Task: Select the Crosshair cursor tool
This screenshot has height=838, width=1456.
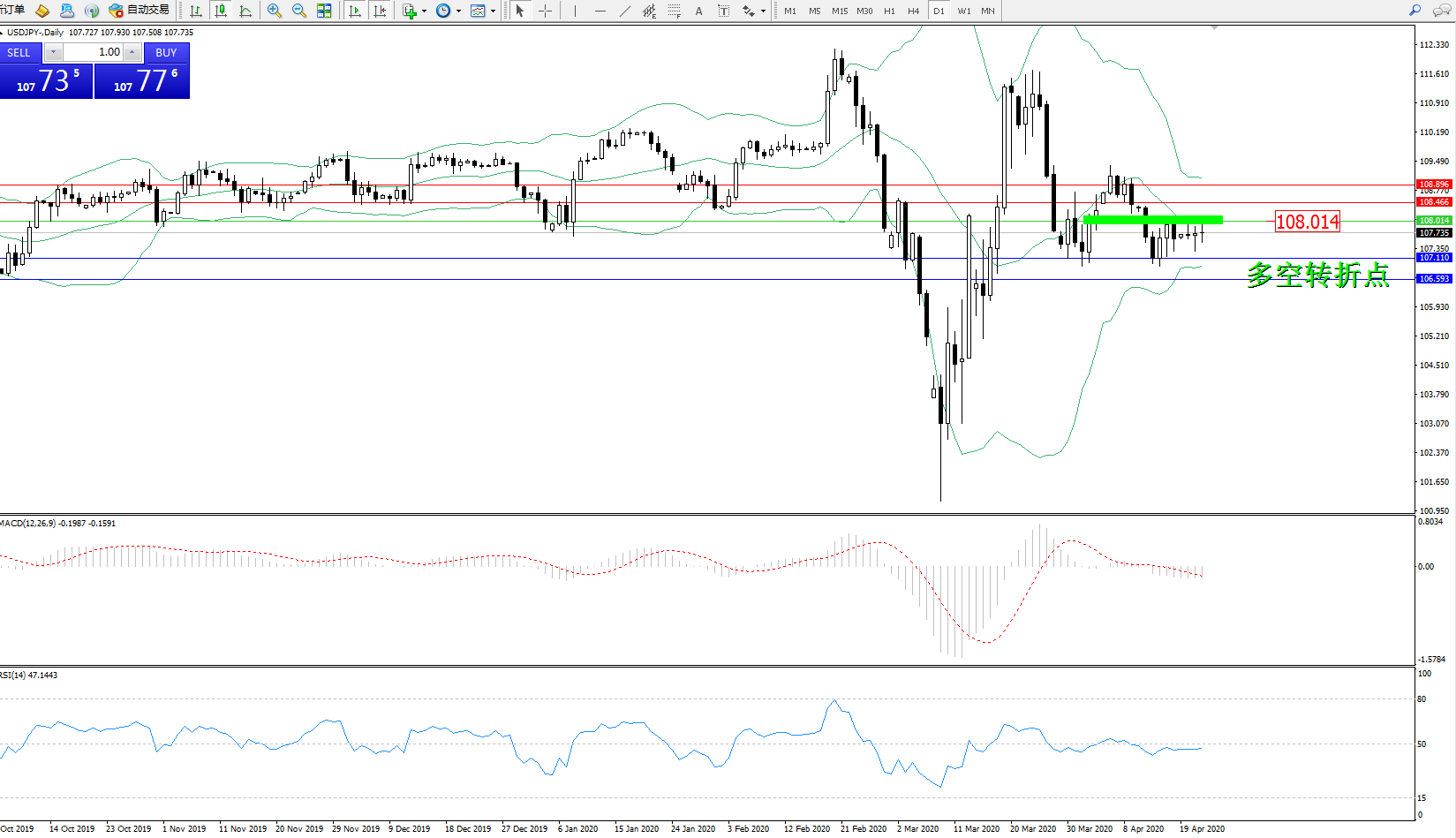Action: pyautogui.click(x=546, y=11)
